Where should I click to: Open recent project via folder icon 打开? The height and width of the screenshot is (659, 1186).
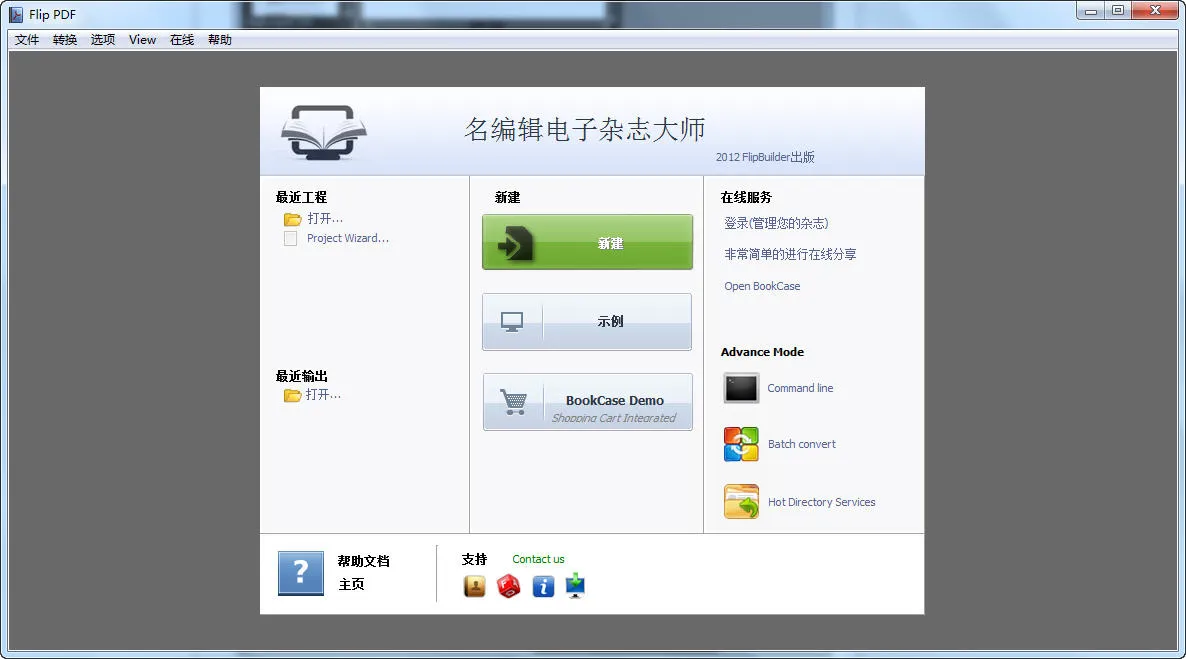293,219
